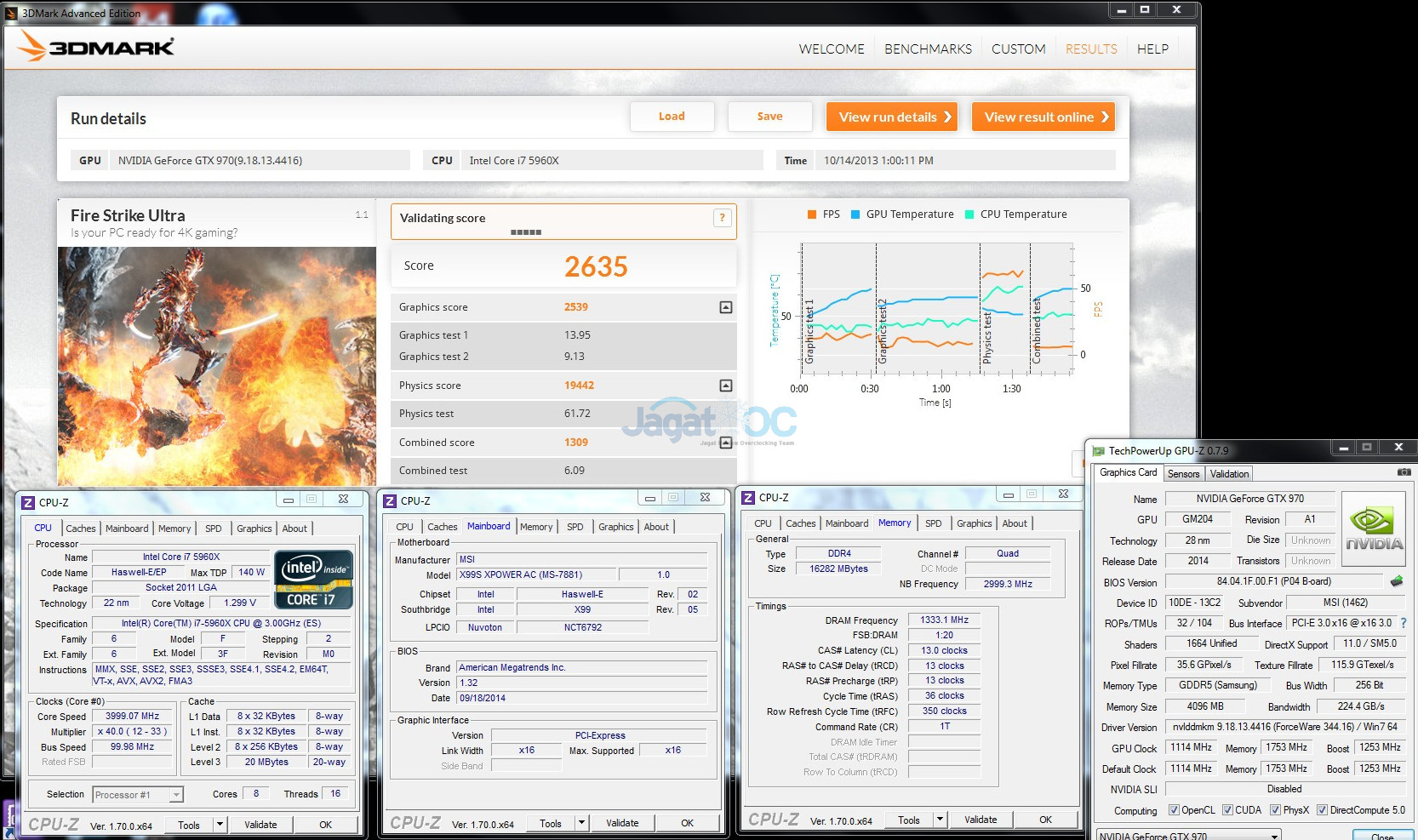Click the GPU-Z title bar icon
The height and width of the screenshot is (840, 1418).
coord(1099,451)
